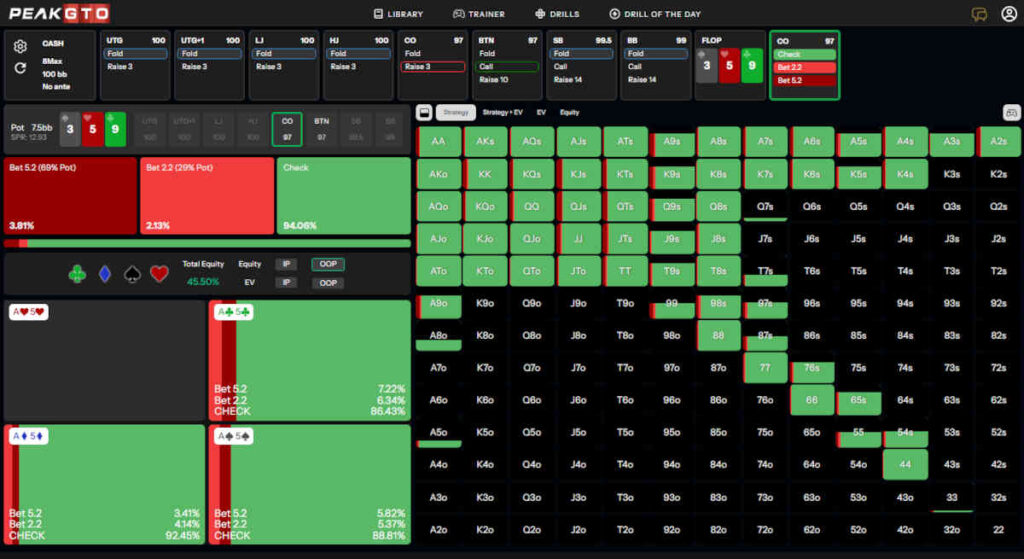Open the user profile icon
The image size is (1024, 559).
pyautogui.click(x=1008, y=14)
